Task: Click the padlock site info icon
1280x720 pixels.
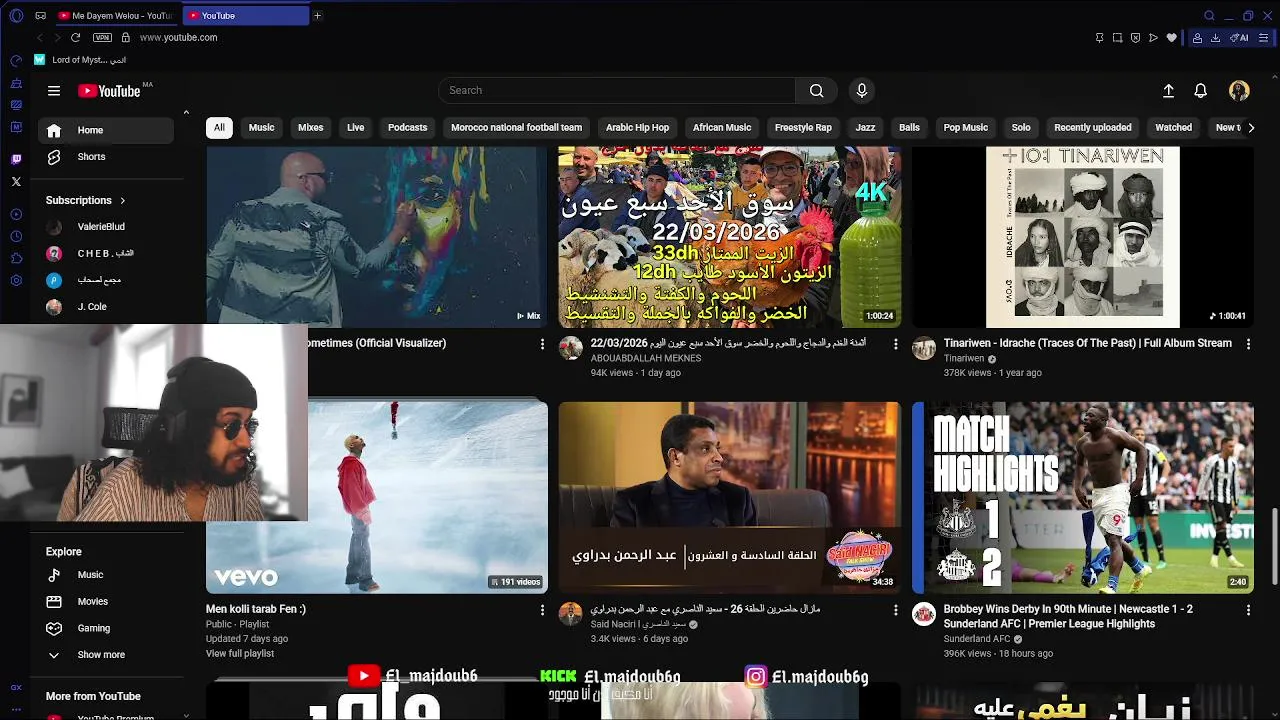Action: click(126, 37)
